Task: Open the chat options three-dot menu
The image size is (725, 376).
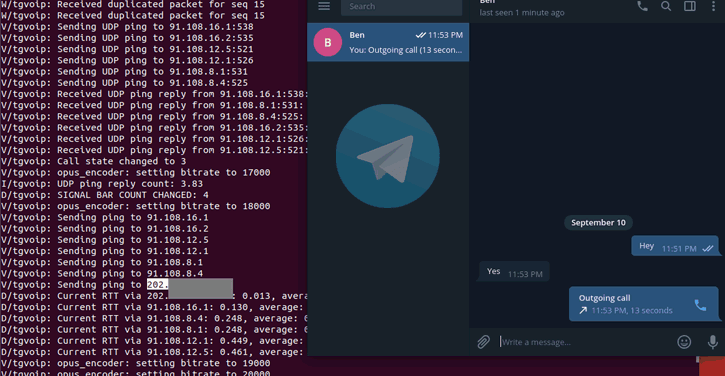Action: 713,6
